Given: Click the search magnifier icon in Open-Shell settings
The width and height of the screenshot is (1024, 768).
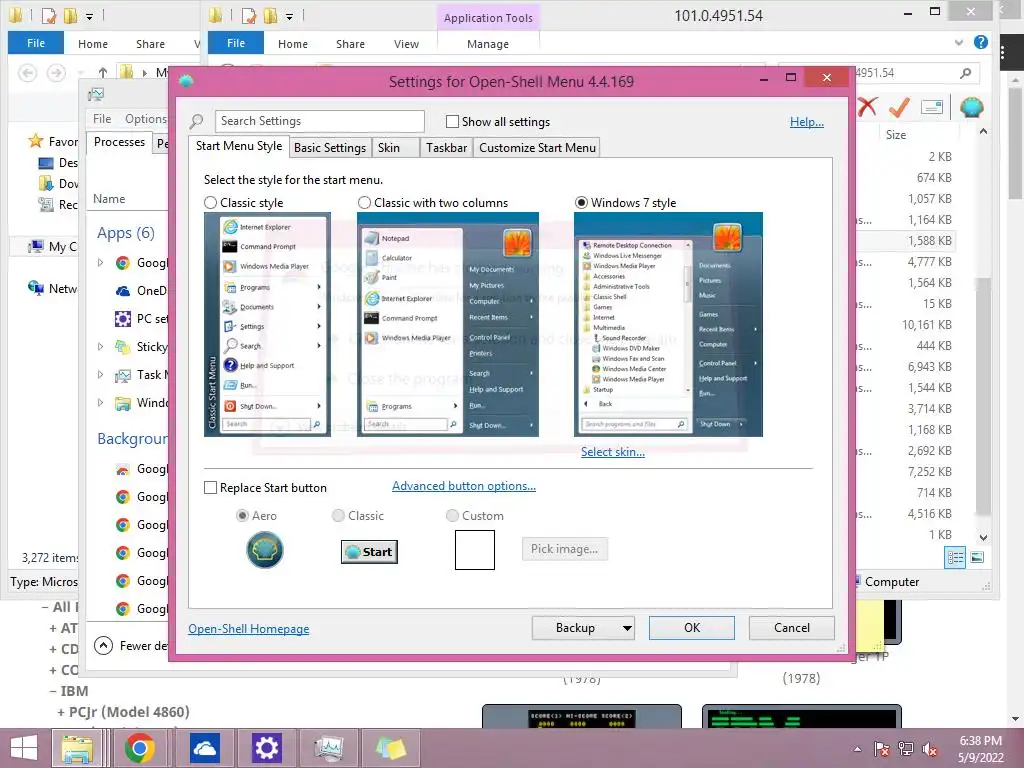Looking at the screenshot, I should click(x=196, y=121).
